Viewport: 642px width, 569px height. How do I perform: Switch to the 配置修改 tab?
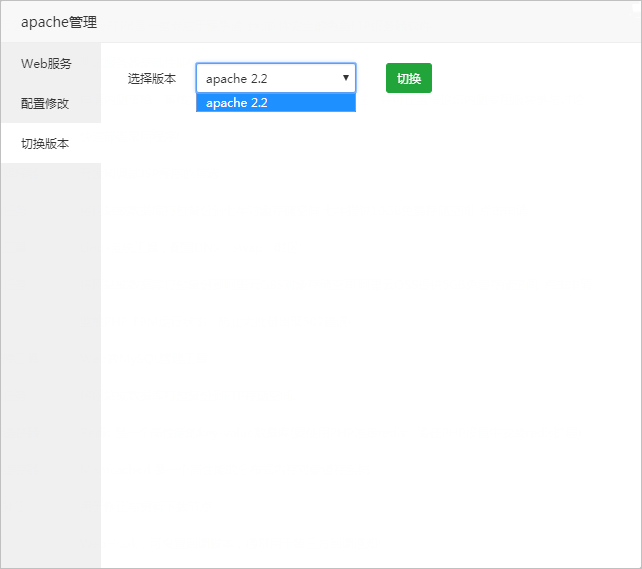point(46,103)
